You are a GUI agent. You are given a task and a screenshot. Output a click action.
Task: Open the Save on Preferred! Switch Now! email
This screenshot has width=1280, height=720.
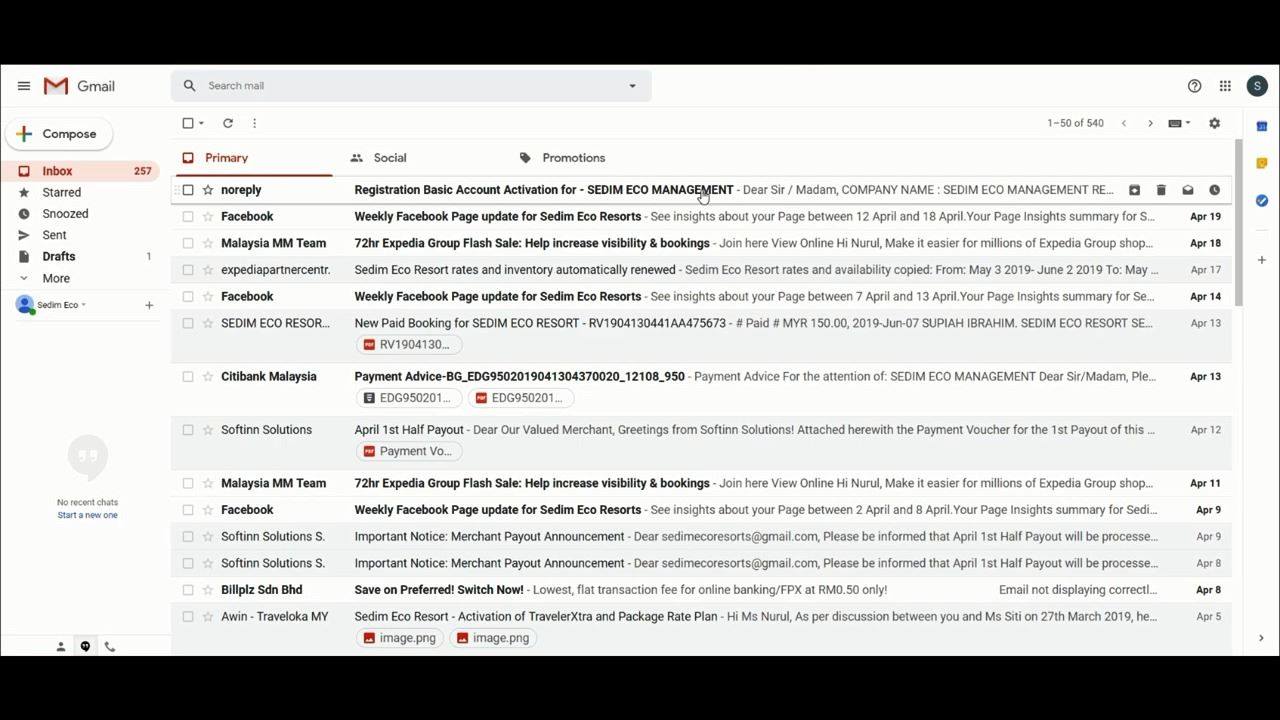click(701, 590)
